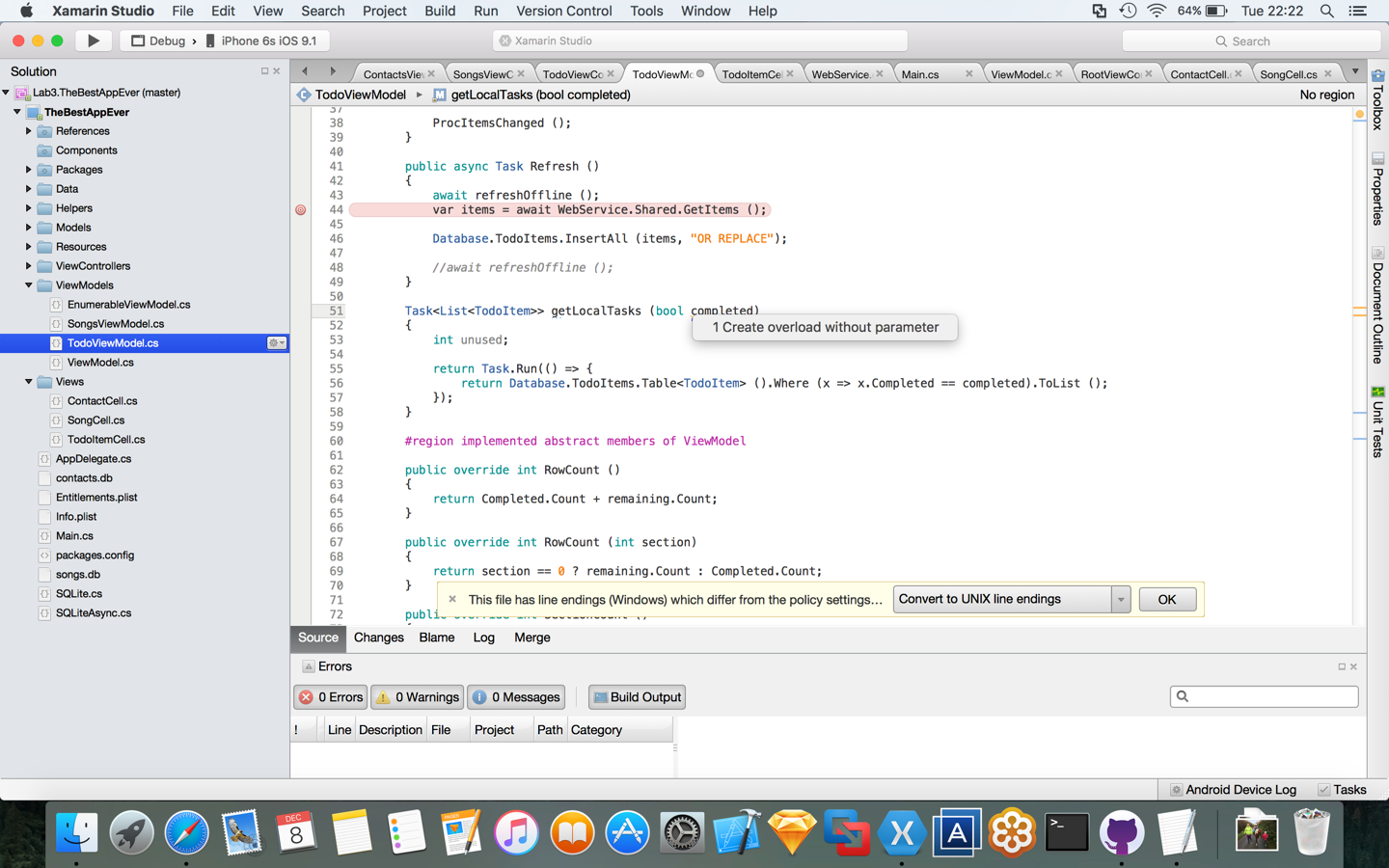Toggle the Build Output view
The width and height of the screenshot is (1389, 868).
[x=637, y=697]
